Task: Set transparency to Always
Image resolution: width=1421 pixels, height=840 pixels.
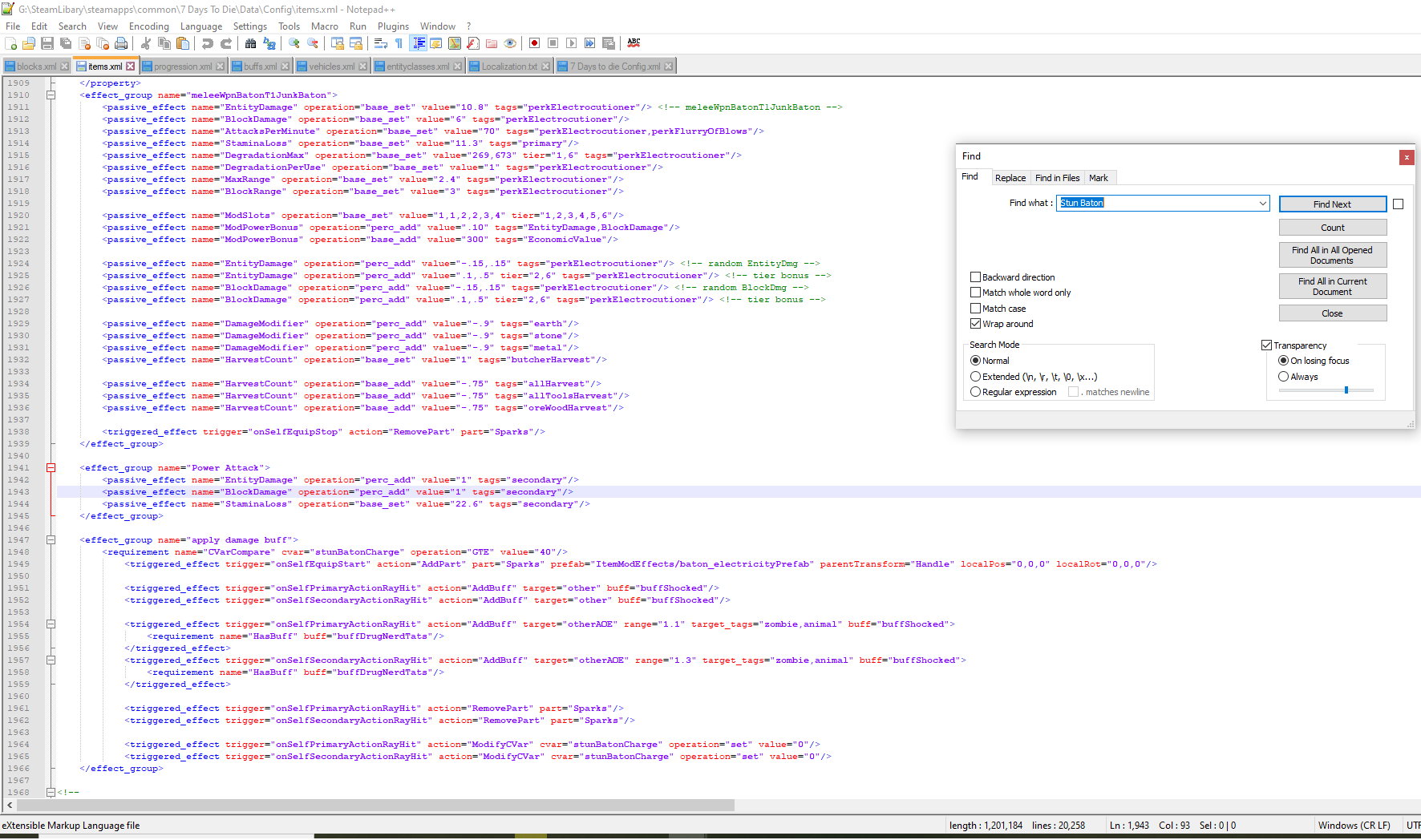Action: 1284,377
